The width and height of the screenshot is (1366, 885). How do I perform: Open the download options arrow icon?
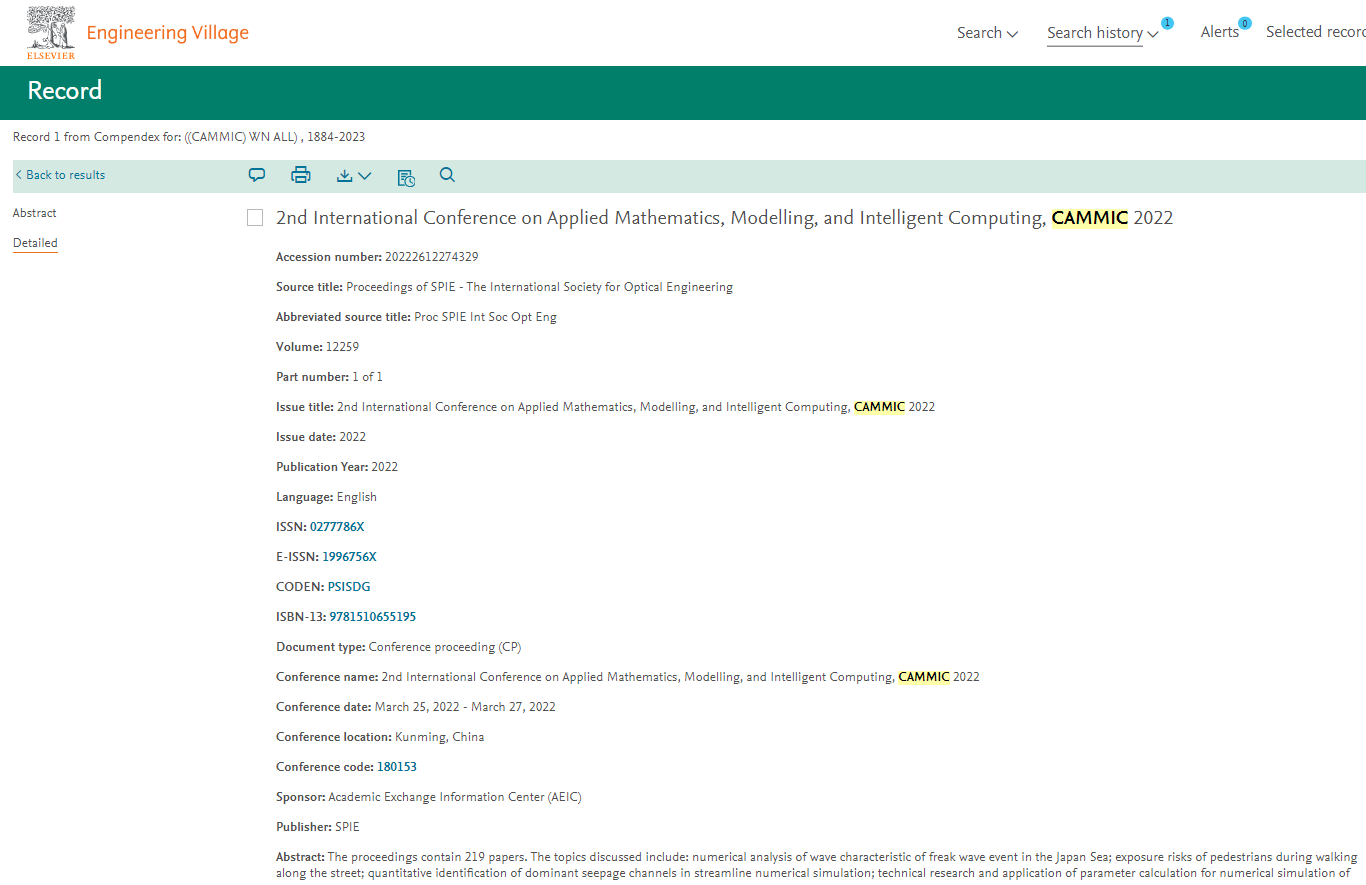click(x=354, y=176)
